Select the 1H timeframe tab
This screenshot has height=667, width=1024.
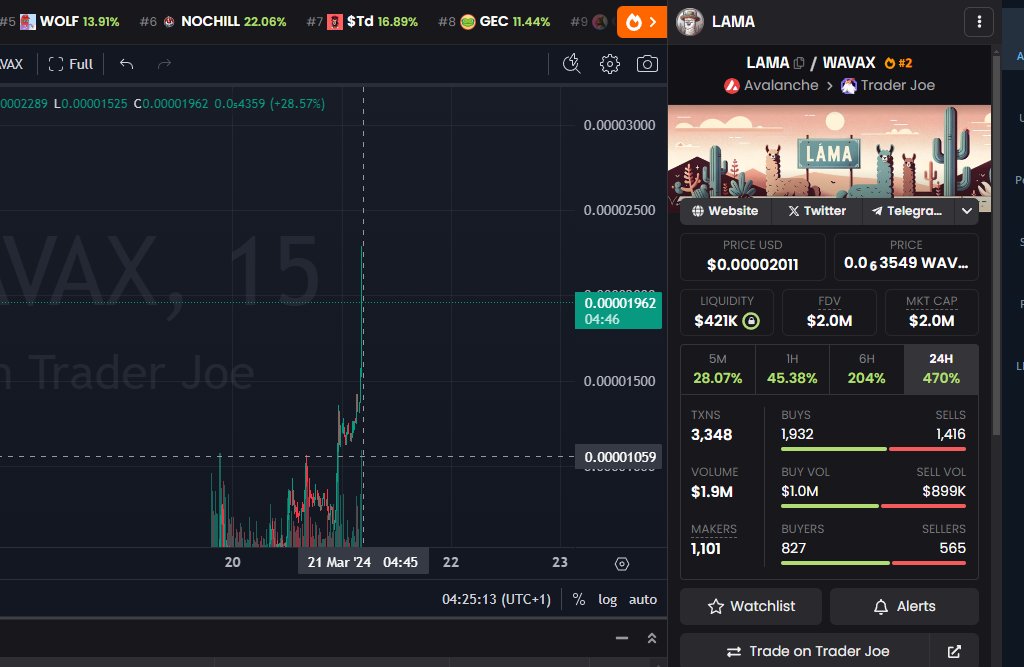pos(792,369)
